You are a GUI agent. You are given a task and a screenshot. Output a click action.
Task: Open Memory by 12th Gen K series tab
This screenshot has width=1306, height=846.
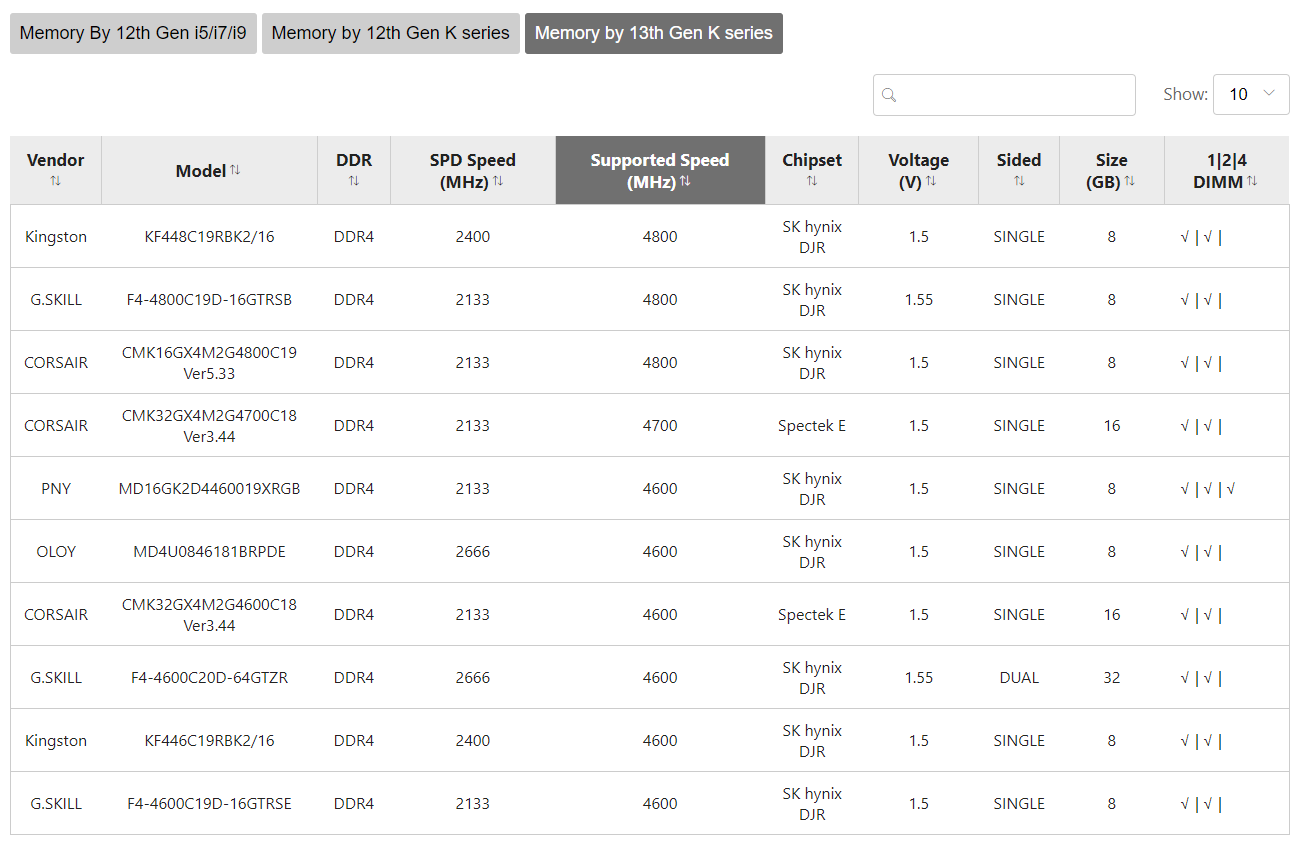click(390, 33)
